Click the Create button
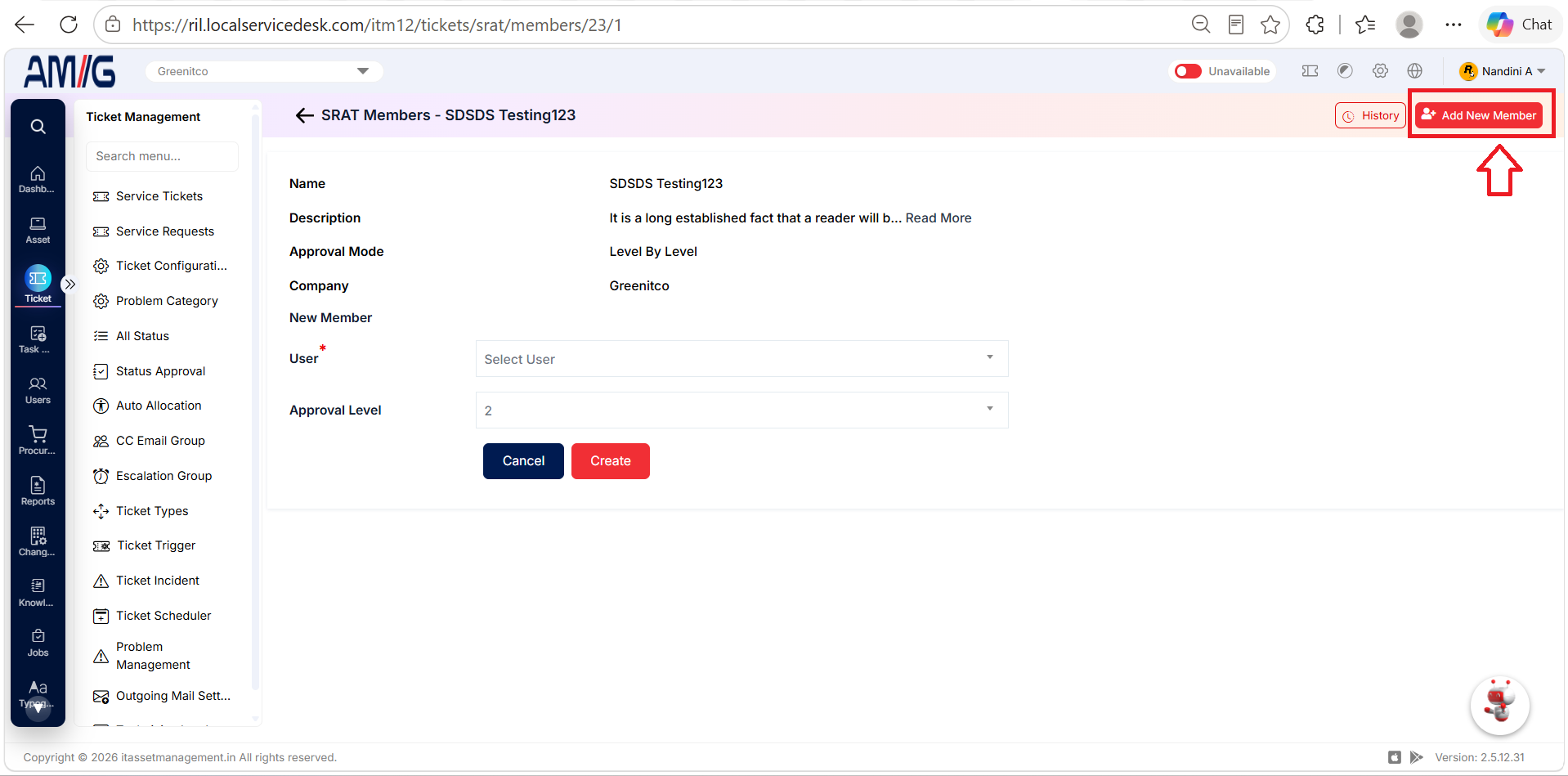The width and height of the screenshot is (1568, 776). tap(611, 461)
